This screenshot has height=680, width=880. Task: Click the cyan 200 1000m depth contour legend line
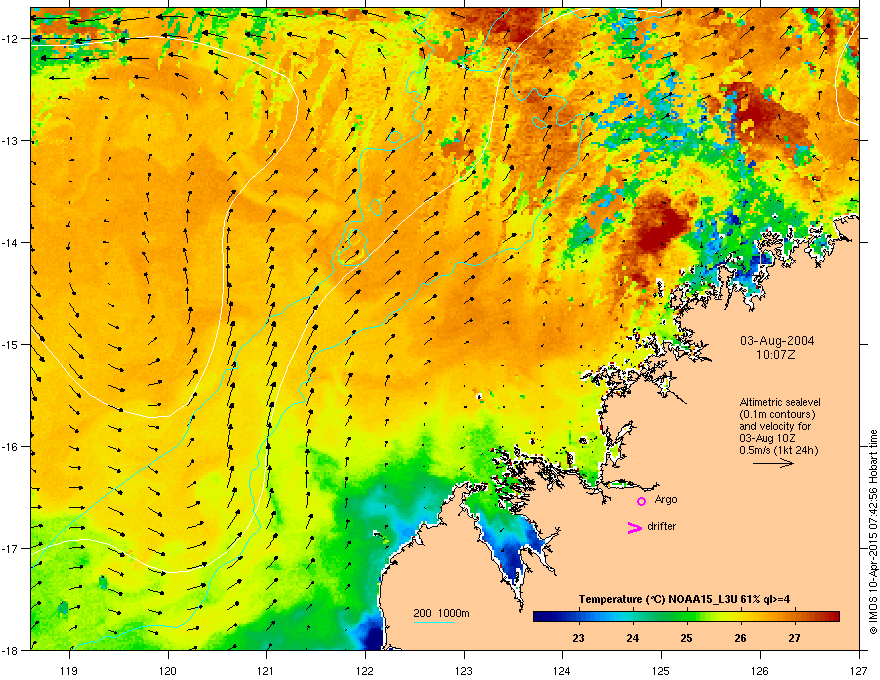433,622
